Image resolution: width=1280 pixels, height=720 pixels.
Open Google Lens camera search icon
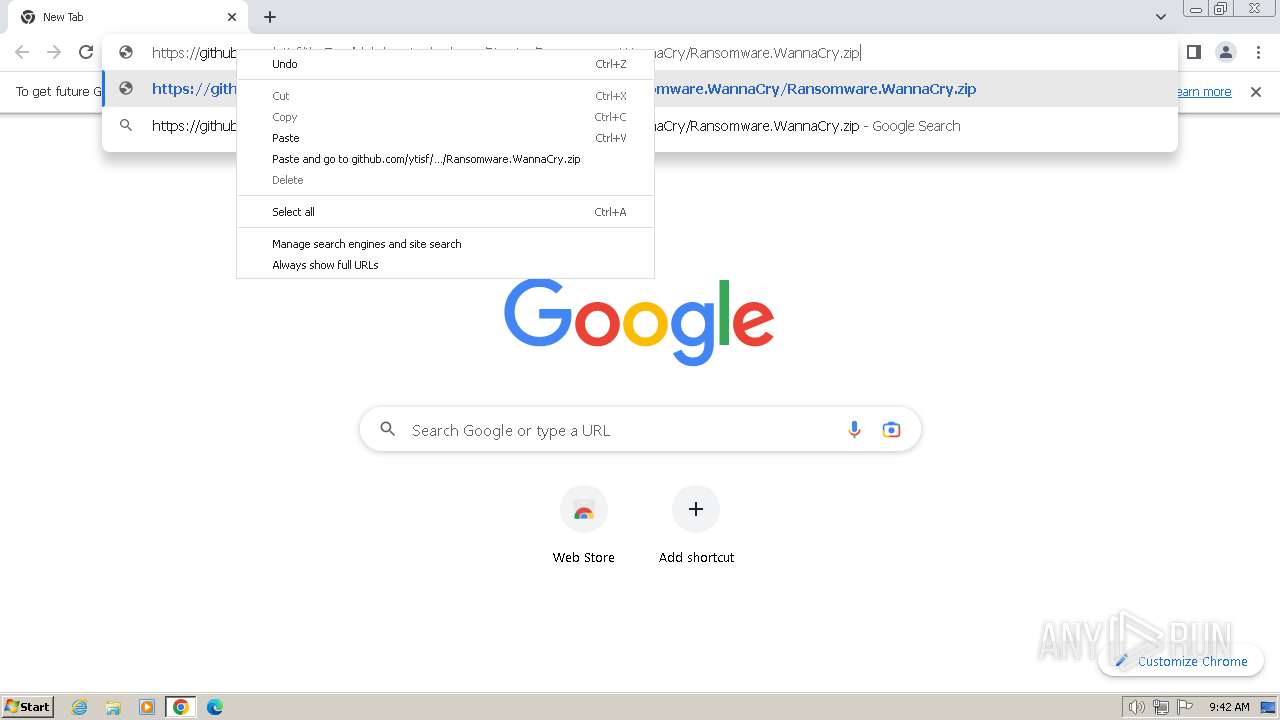pos(891,430)
